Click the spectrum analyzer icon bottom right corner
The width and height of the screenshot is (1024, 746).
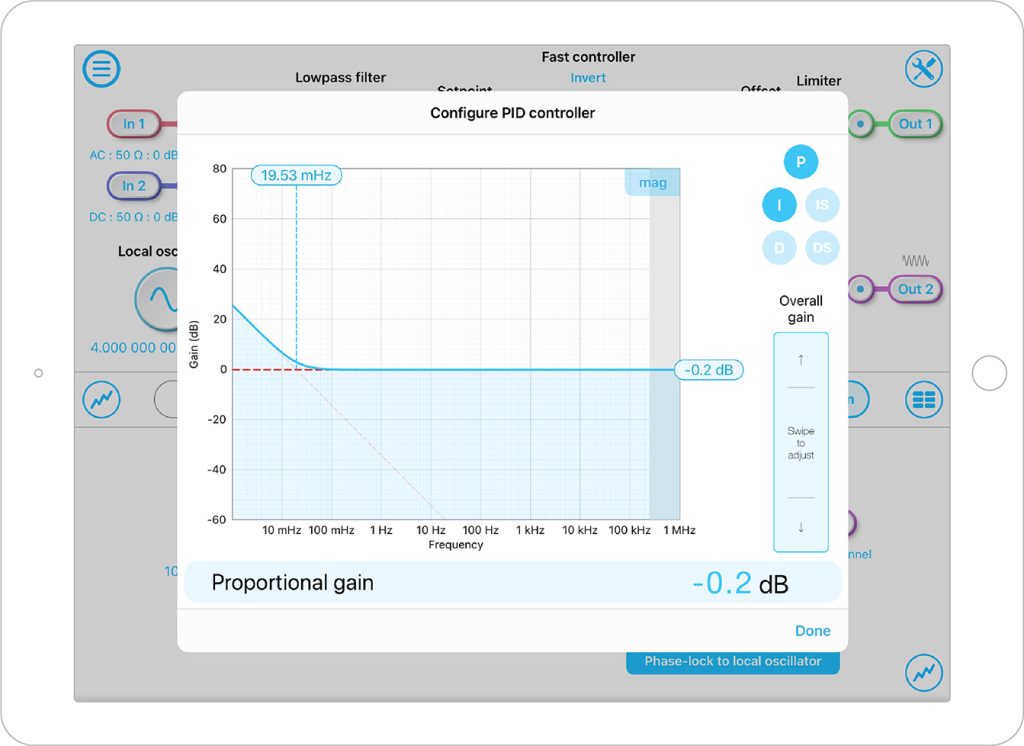pos(924,673)
